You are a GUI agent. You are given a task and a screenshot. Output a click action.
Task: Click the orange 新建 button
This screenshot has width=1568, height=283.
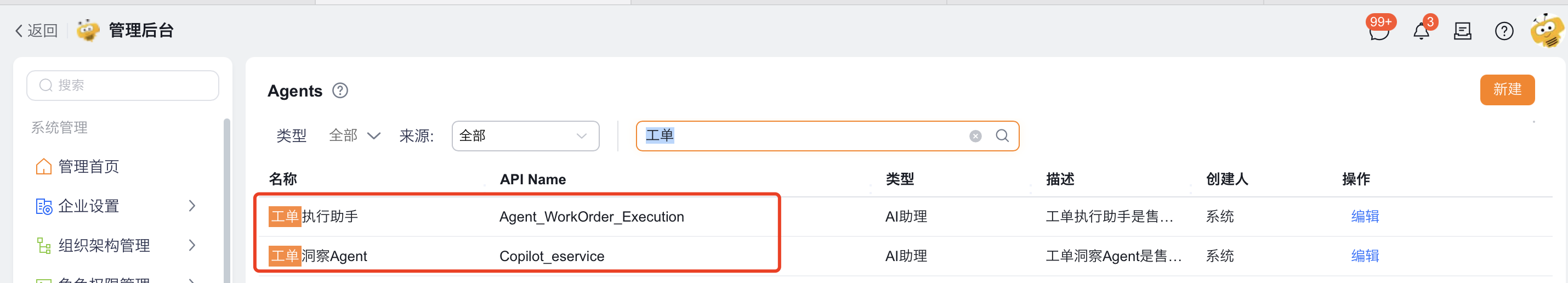pos(1507,89)
